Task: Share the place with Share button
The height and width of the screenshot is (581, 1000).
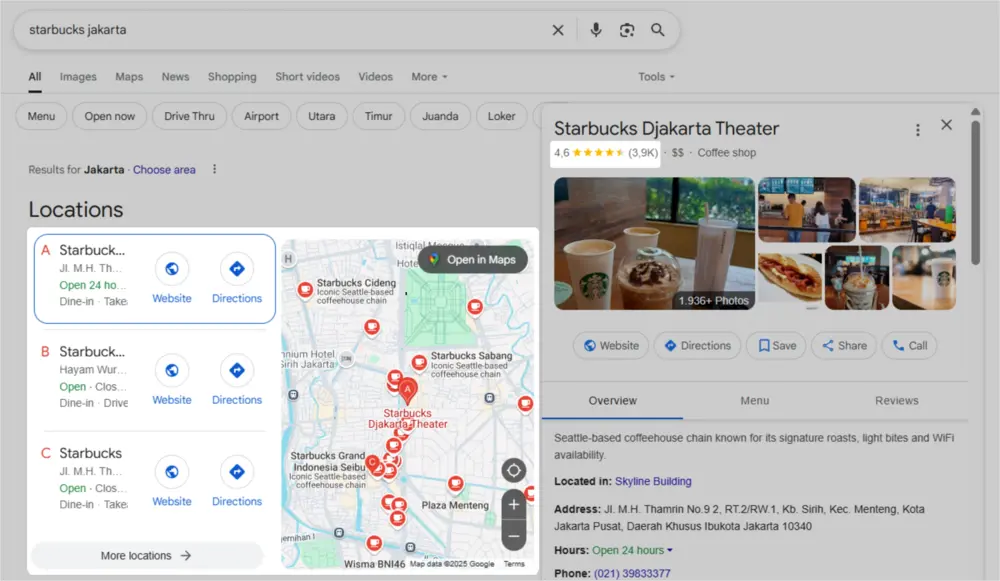Action: 844,346
